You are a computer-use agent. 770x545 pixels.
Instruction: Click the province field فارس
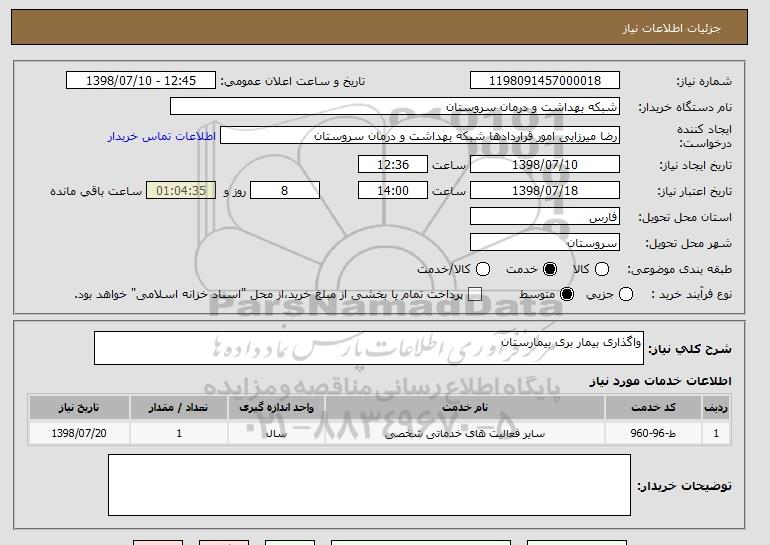(x=545, y=217)
